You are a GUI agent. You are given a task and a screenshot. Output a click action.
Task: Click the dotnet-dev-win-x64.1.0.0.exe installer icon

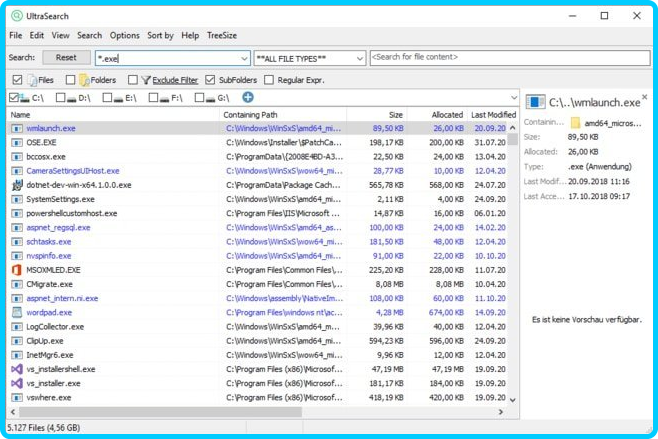tap(16, 185)
